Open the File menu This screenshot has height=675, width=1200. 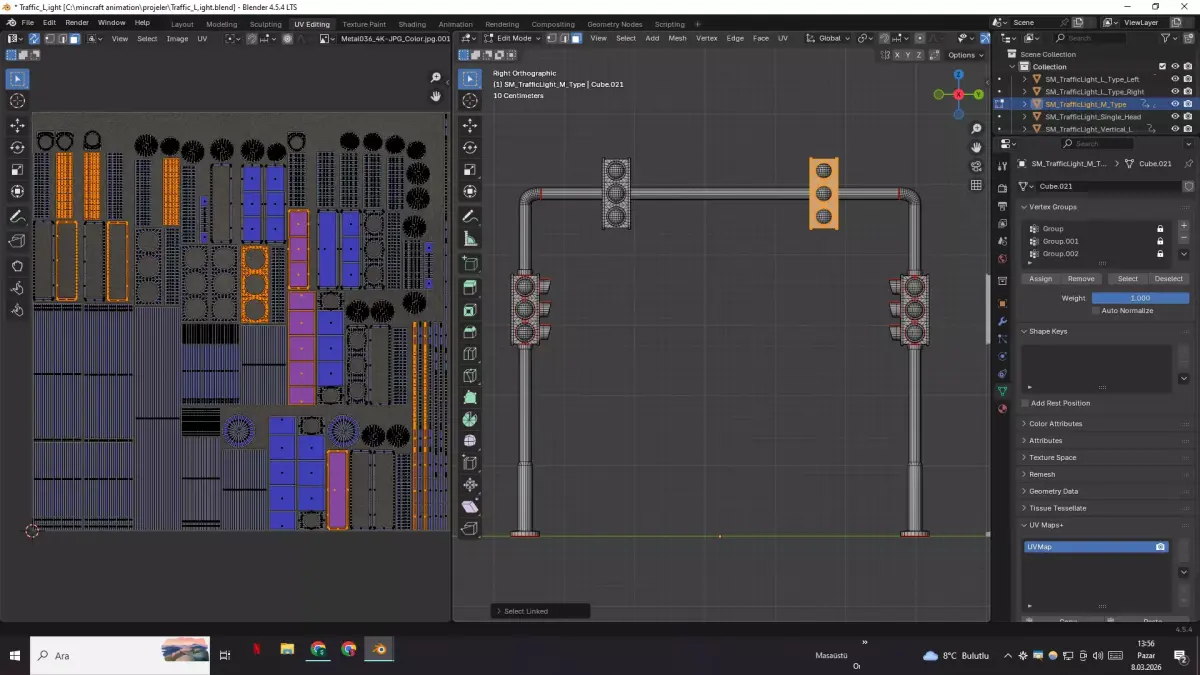click(x=27, y=23)
